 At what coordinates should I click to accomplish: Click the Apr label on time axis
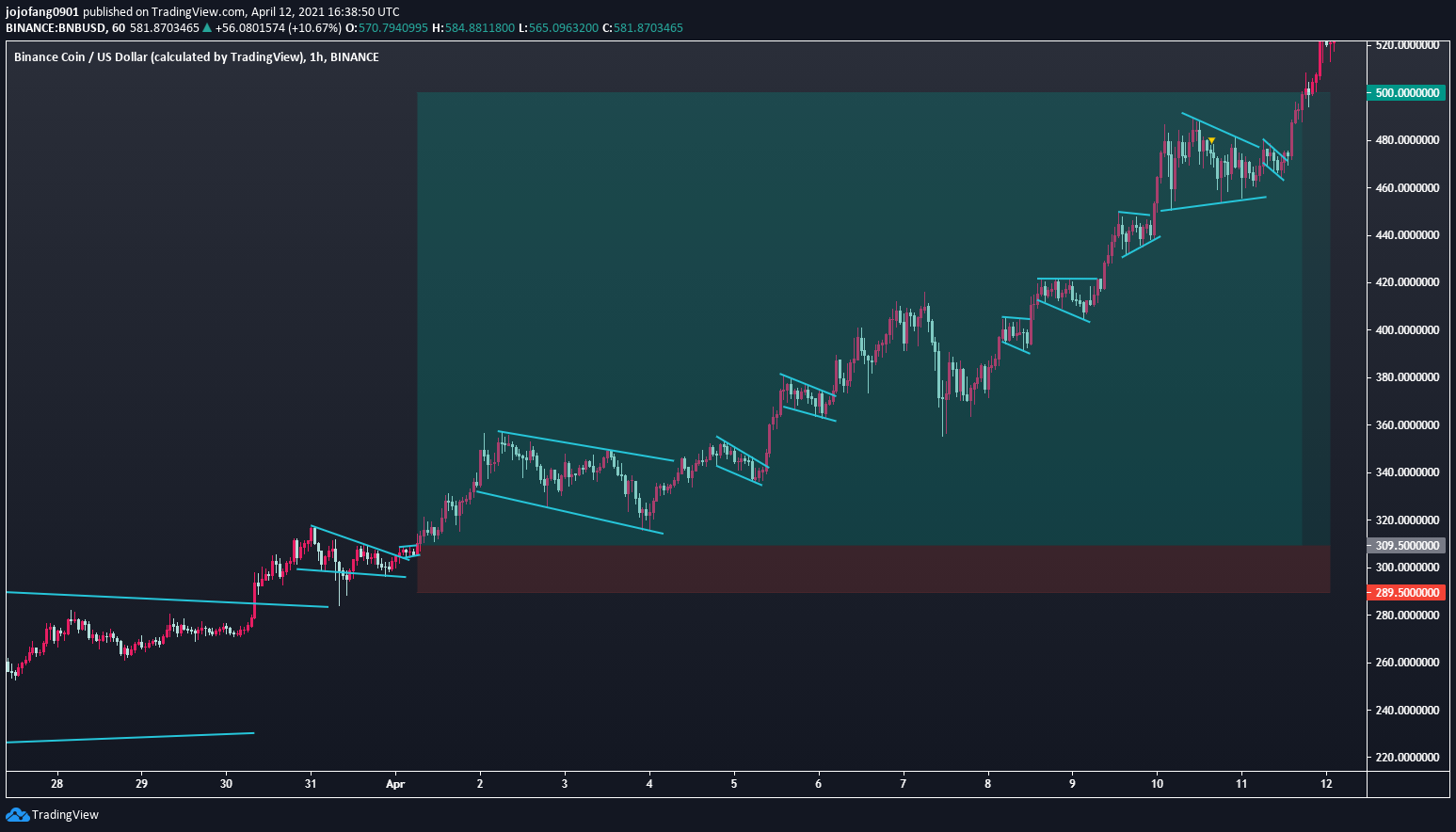pos(395,783)
